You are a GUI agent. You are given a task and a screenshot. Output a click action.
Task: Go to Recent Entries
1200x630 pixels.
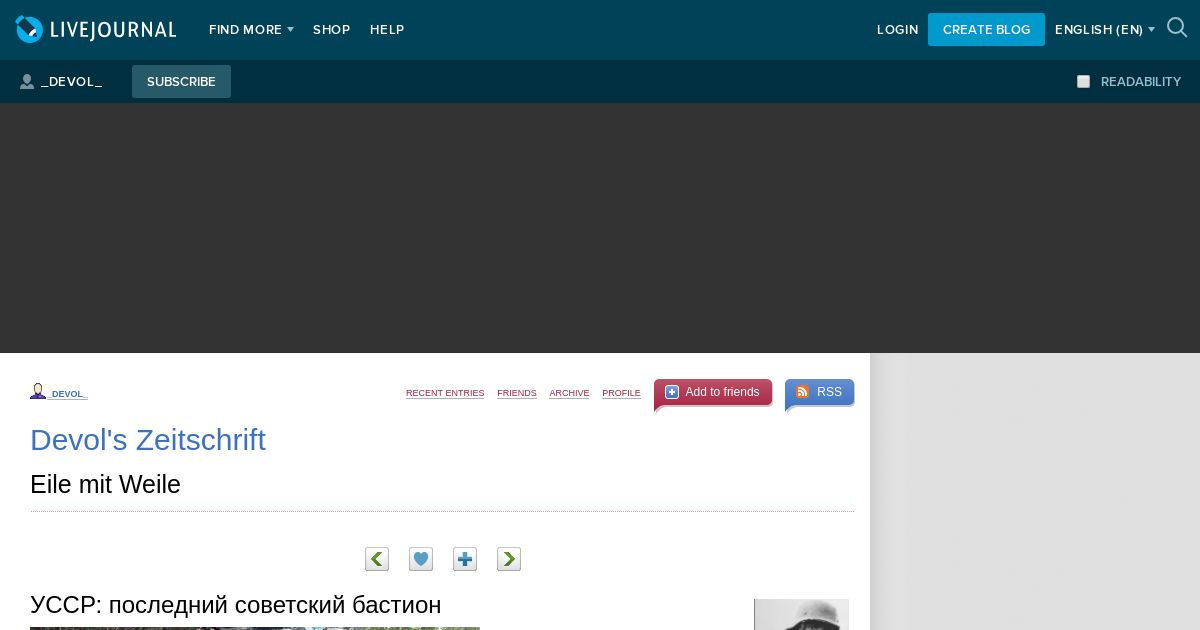coord(445,394)
